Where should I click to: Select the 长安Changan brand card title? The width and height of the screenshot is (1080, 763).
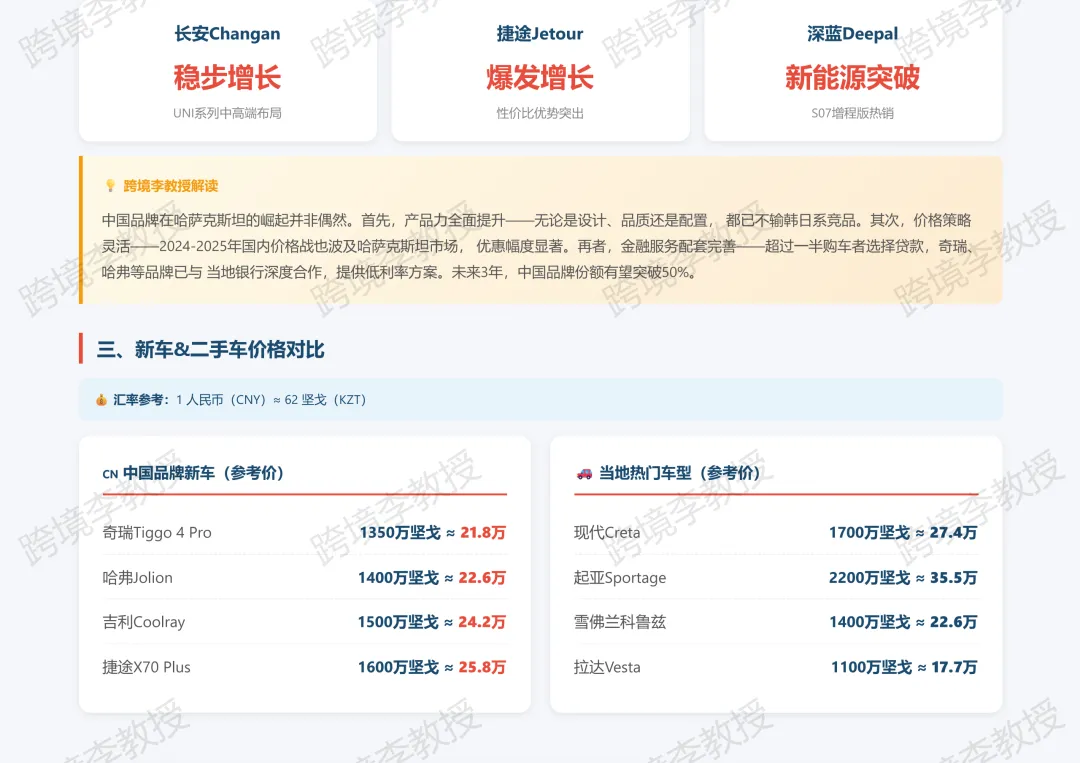point(227,34)
